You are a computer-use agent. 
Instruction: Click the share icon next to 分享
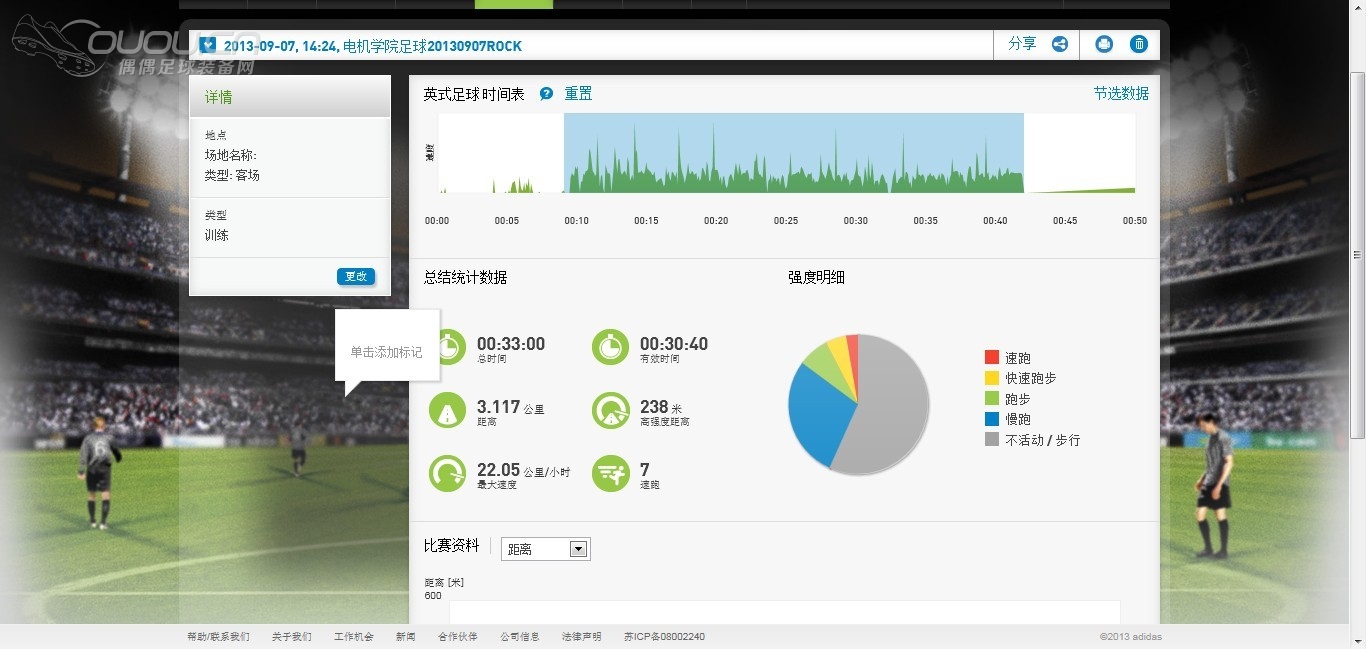(x=1059, y=44)
